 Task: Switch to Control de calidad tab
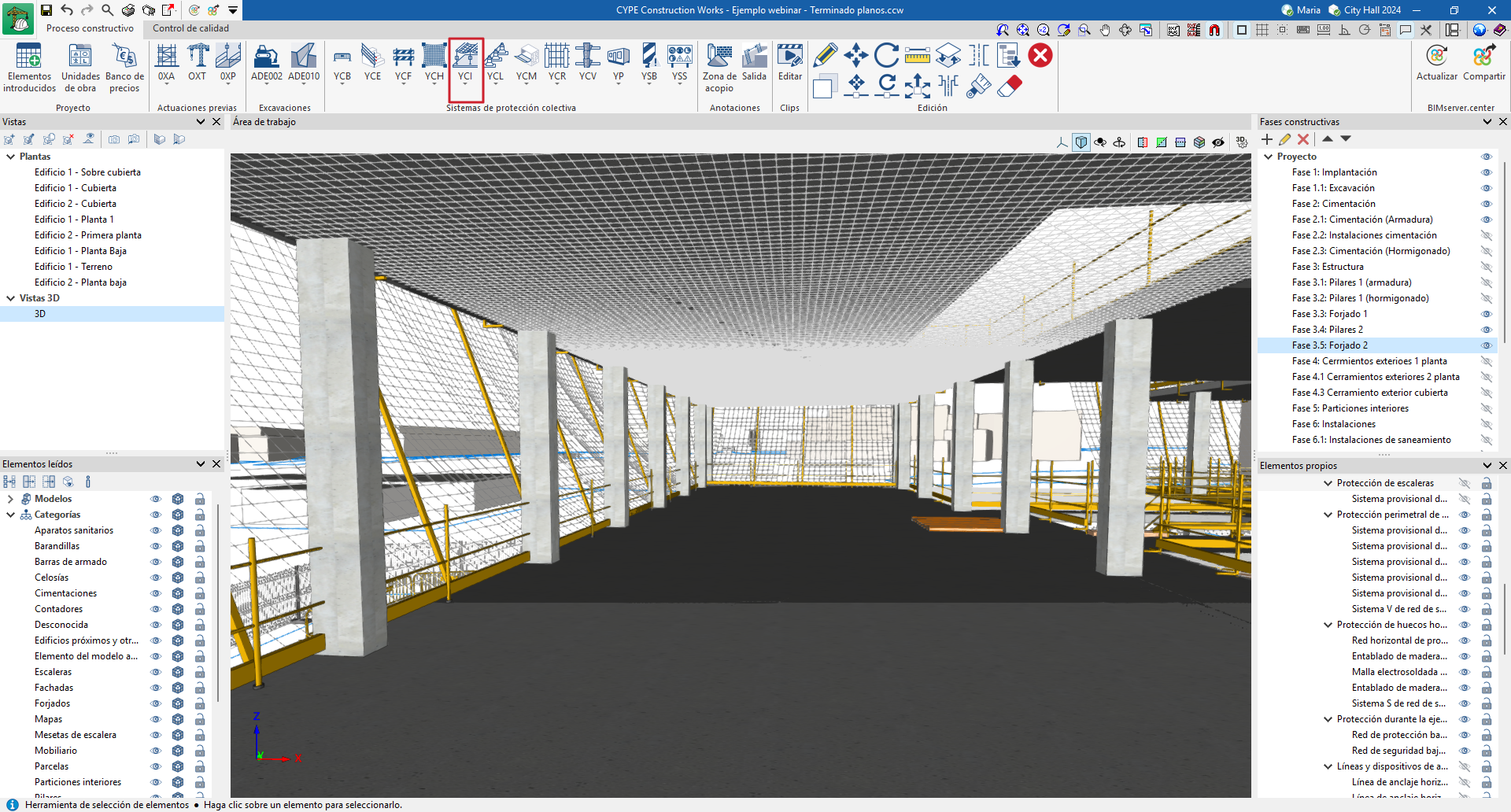(190, 28)
